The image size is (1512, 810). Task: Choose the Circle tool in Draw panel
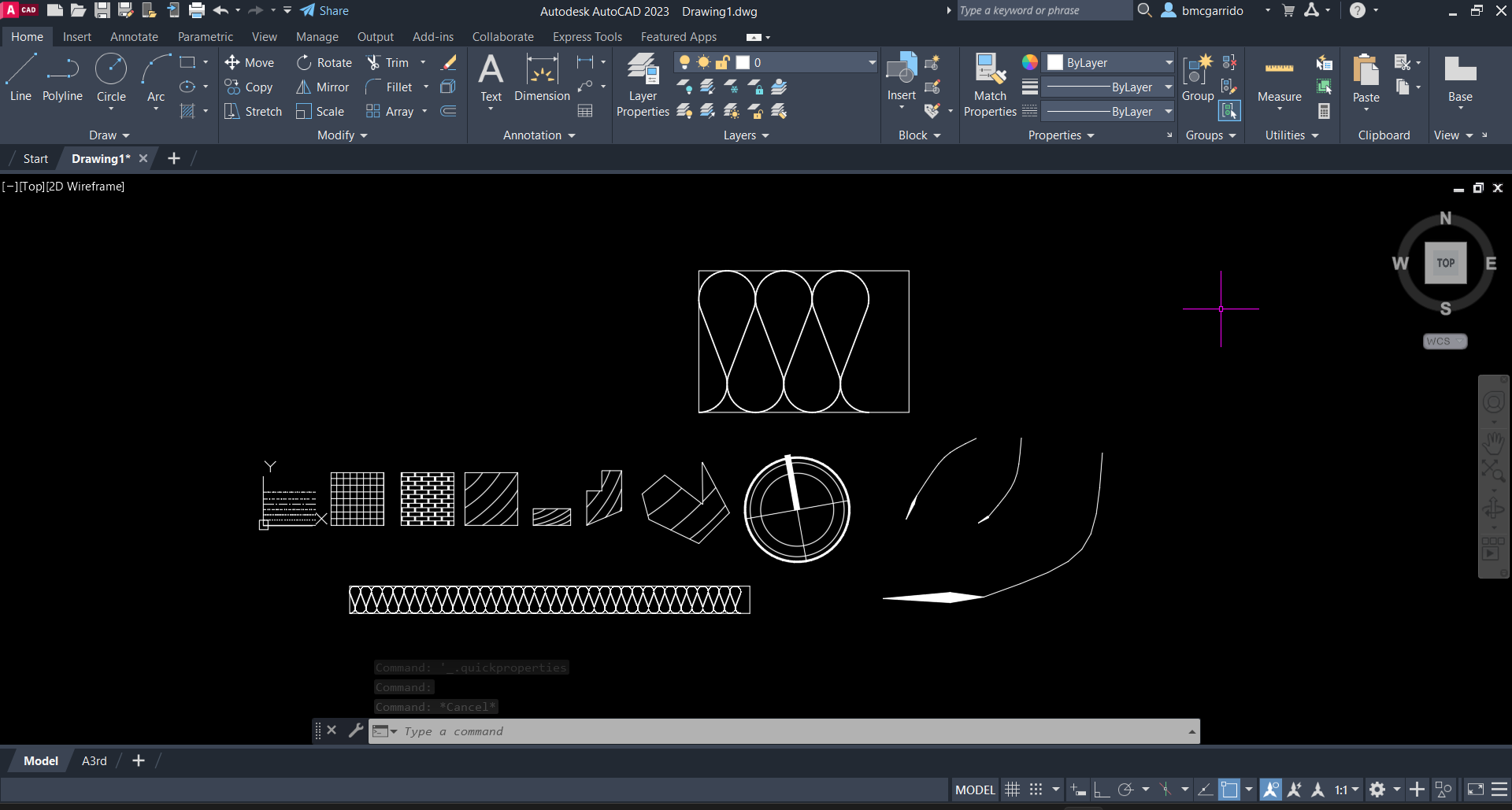(x=111, y=77)
